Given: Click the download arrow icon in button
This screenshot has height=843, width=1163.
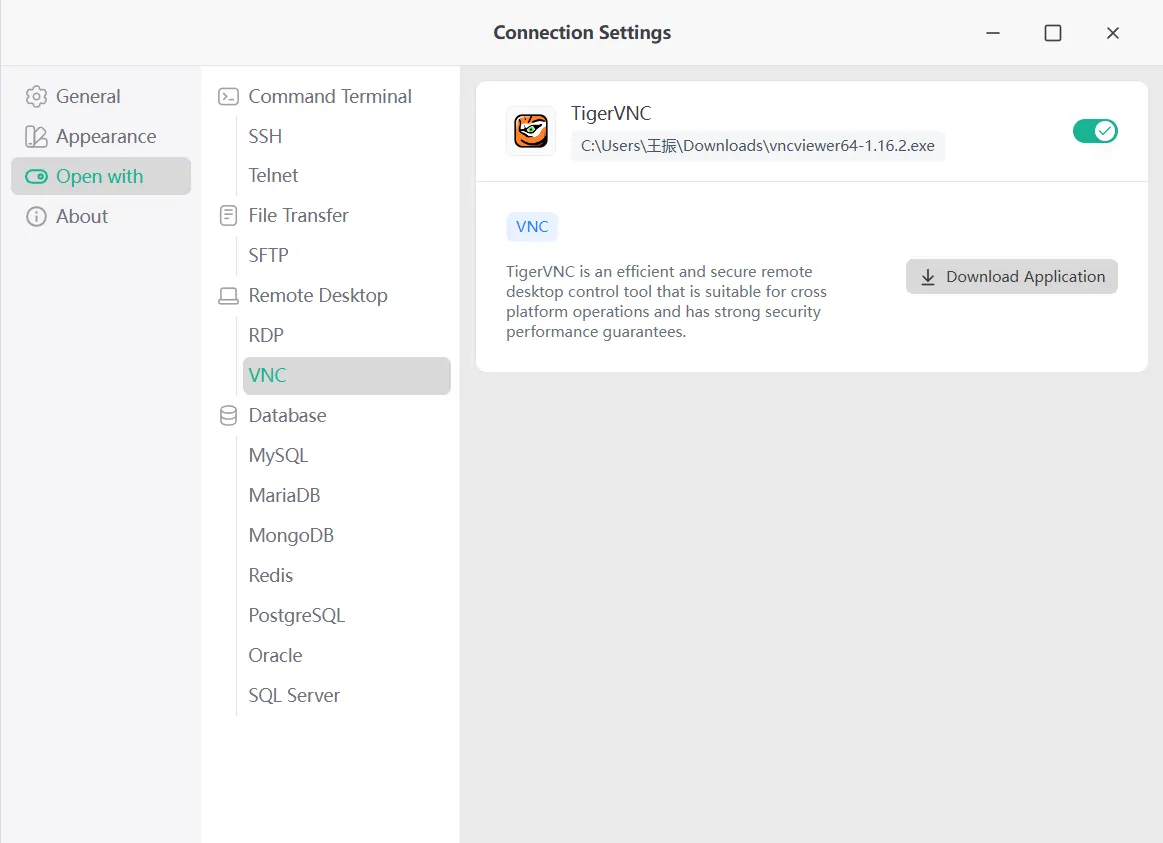Looking at the screenshot, I should 928,277.
